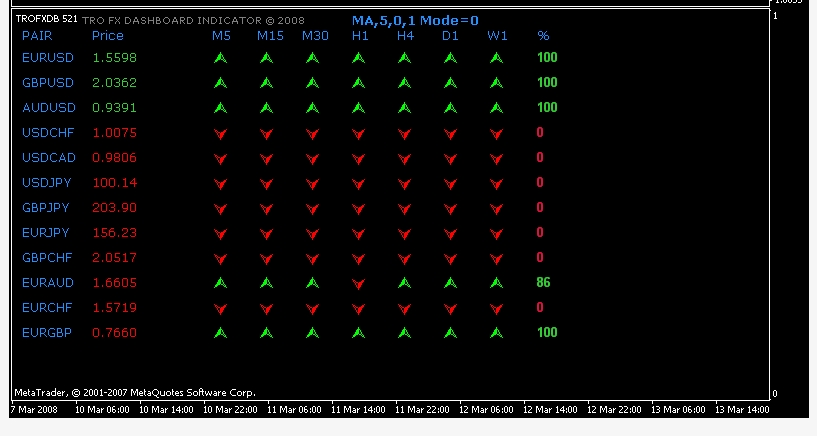Image resolution: width=817 pixels, height=436 pixels.
Task: Click the EURAUD W1 green up arrow
Action: 496,283
